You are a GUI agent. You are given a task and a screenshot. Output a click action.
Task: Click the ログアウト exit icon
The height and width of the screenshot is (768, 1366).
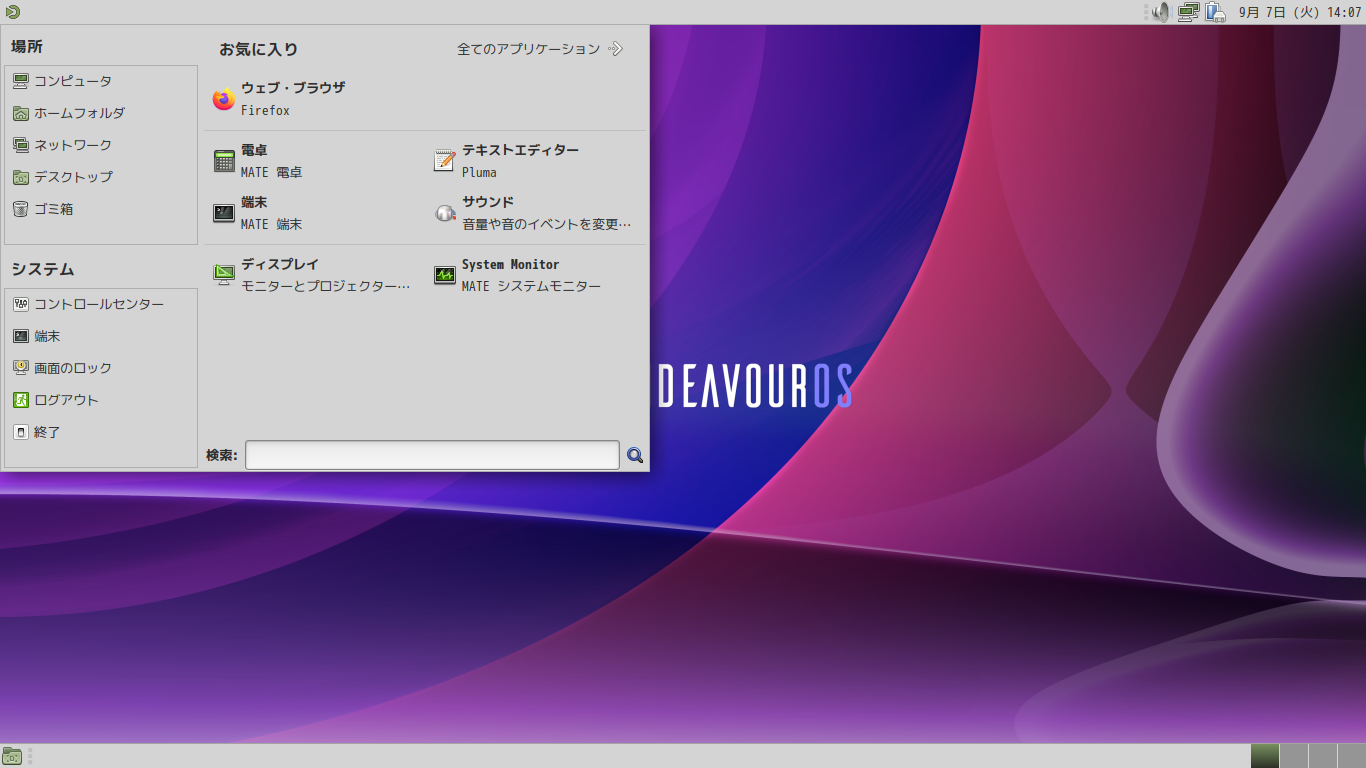[21, 400]
